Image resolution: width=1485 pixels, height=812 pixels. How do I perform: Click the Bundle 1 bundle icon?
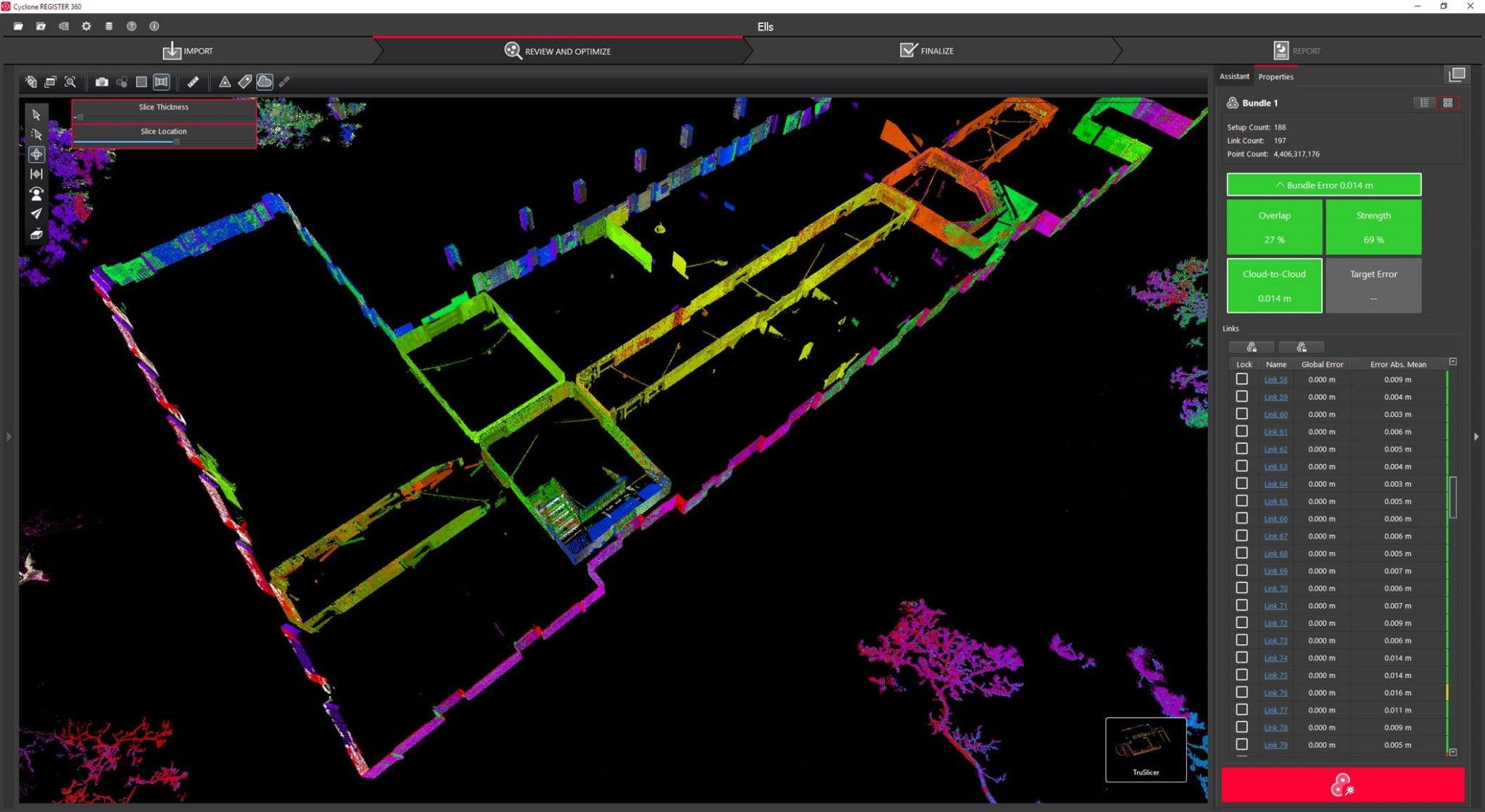tap(1233, 102)
